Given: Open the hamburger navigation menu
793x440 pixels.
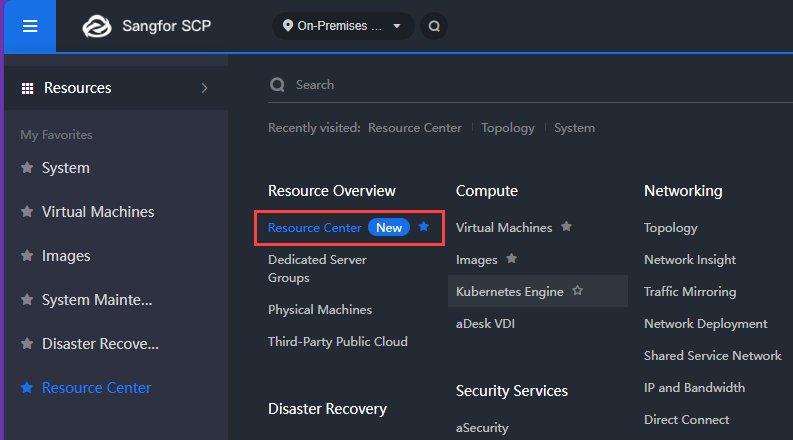Looking at the screenshot, I should (x=30, y=26).
